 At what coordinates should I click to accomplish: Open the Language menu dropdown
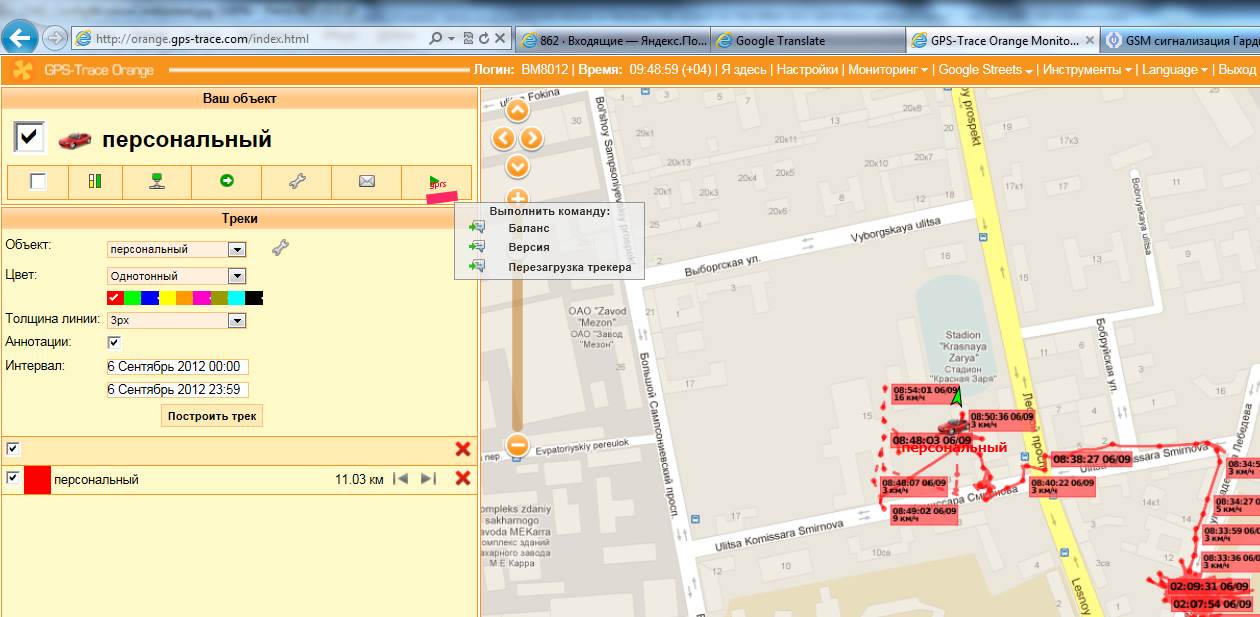click(1175, 70)
